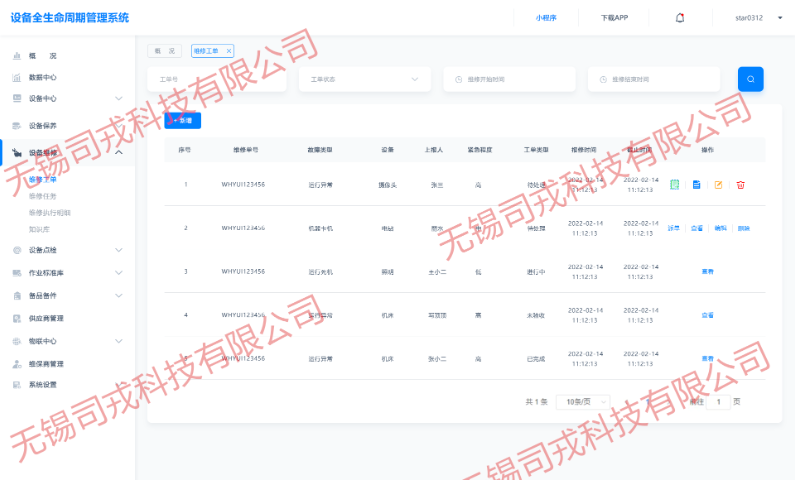Switch to the 概况 tab
Viewport: 795px width, 480px height.
pyautogui.click(x=165, y=51)
